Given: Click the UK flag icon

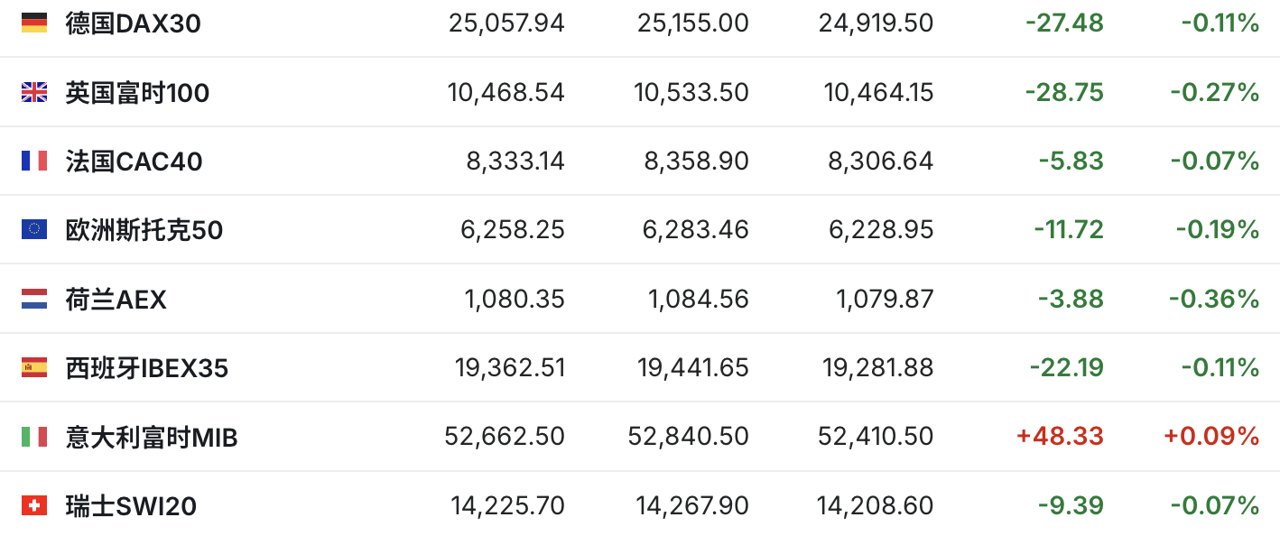Looking at the screenshot, I should click(34, 92).
